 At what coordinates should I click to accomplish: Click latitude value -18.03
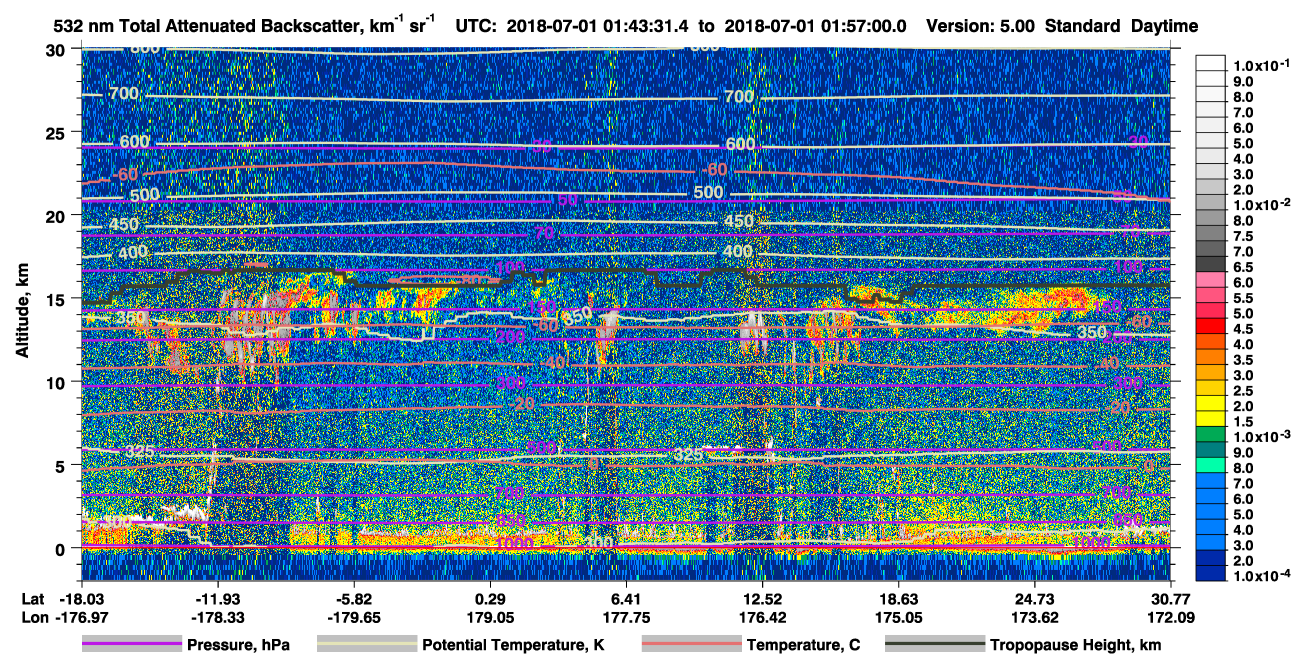pos(80,599)
